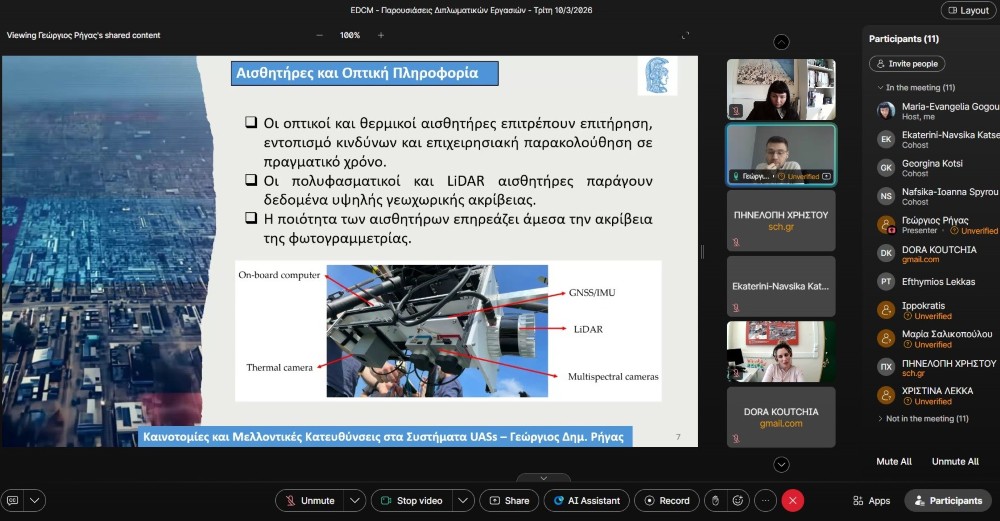
Task: Click the Invite people button
Action: click(x=906, y=63)
